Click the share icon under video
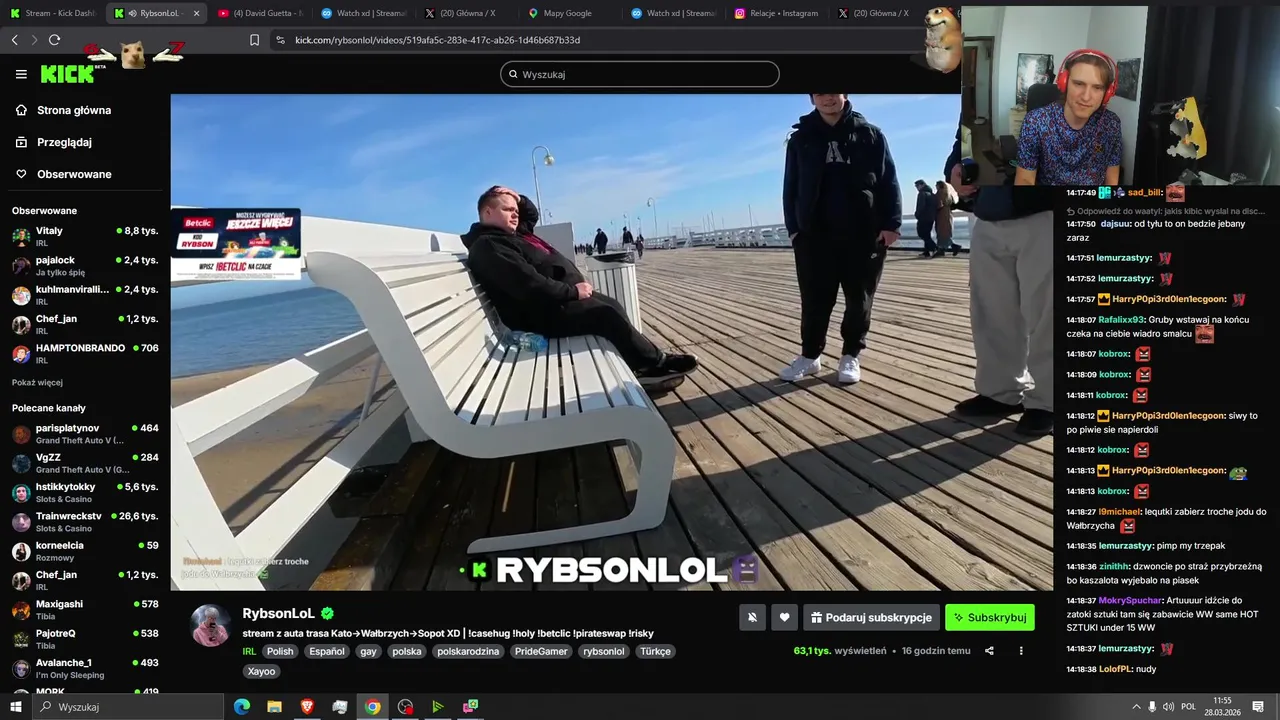 (989, 651)
